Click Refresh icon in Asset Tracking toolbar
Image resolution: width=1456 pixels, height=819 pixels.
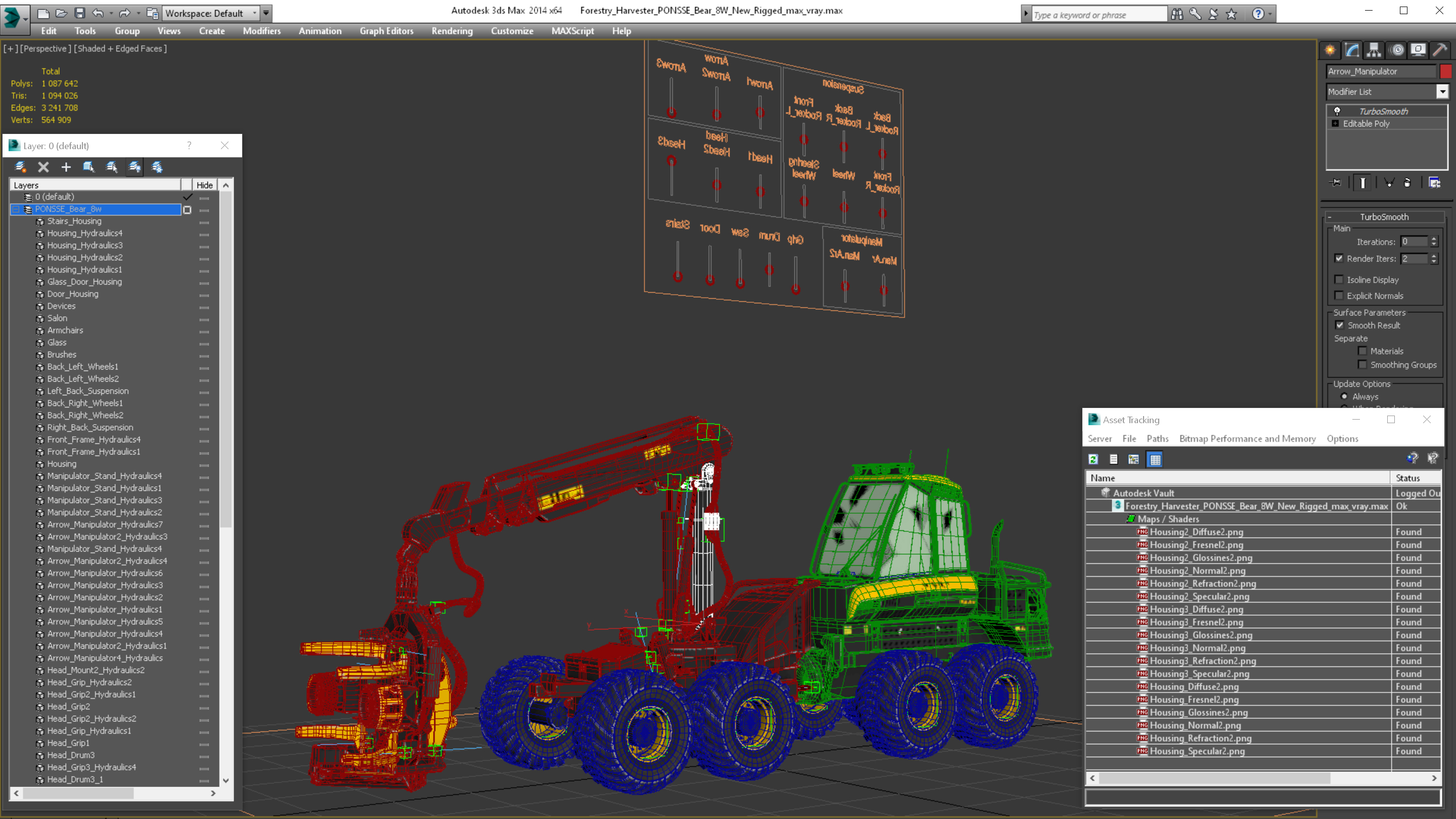coord(1093,459)
